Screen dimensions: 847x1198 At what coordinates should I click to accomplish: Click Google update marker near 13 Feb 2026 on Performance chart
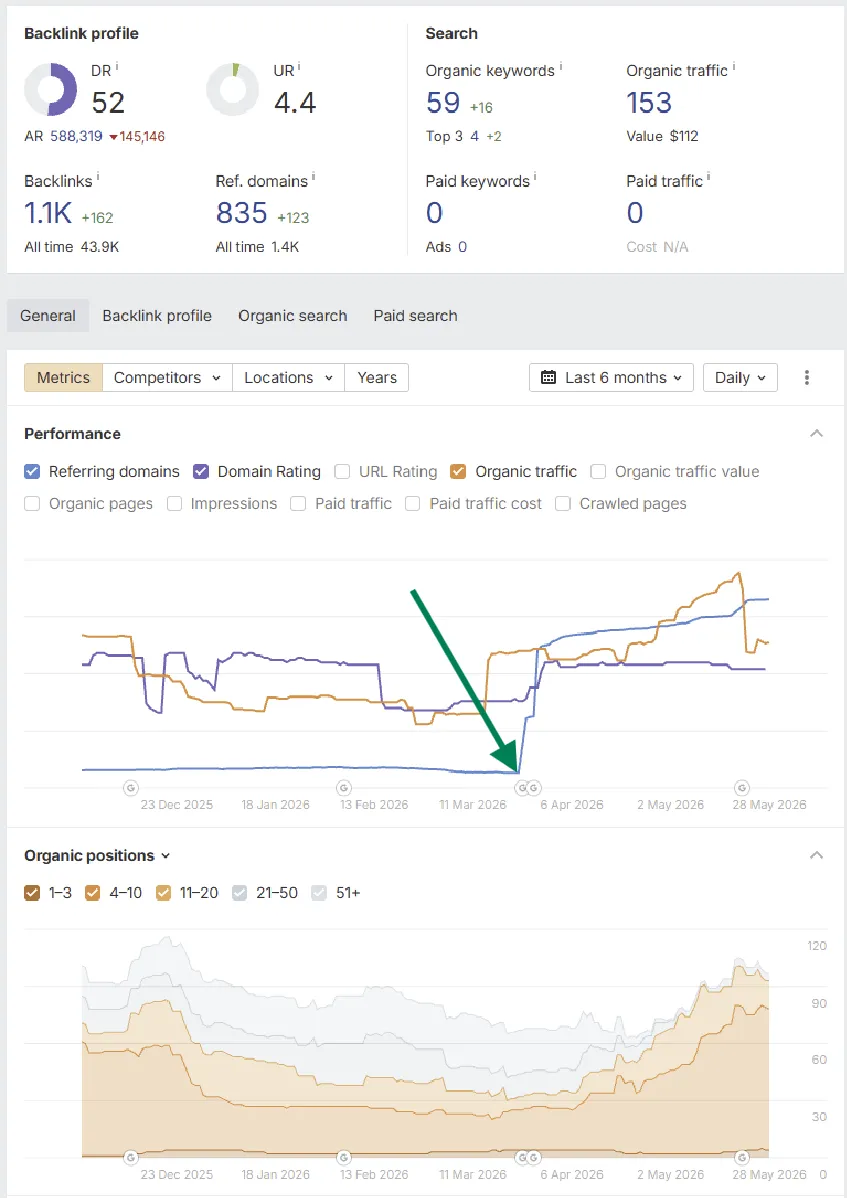click(x=344, y=788)
